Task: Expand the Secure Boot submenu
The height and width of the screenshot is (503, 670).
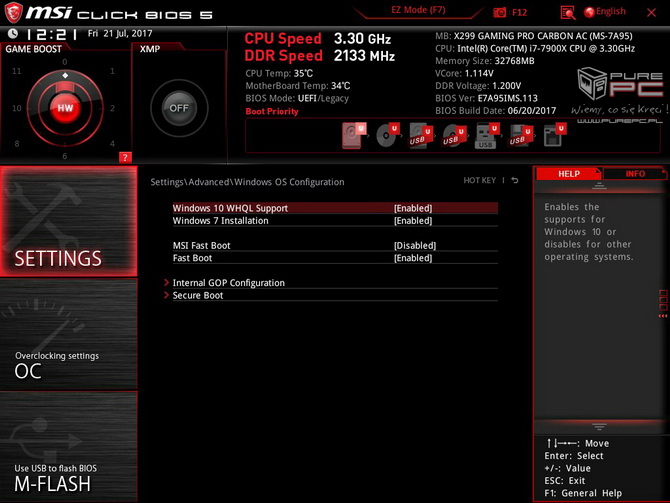Action: [198, 295]
